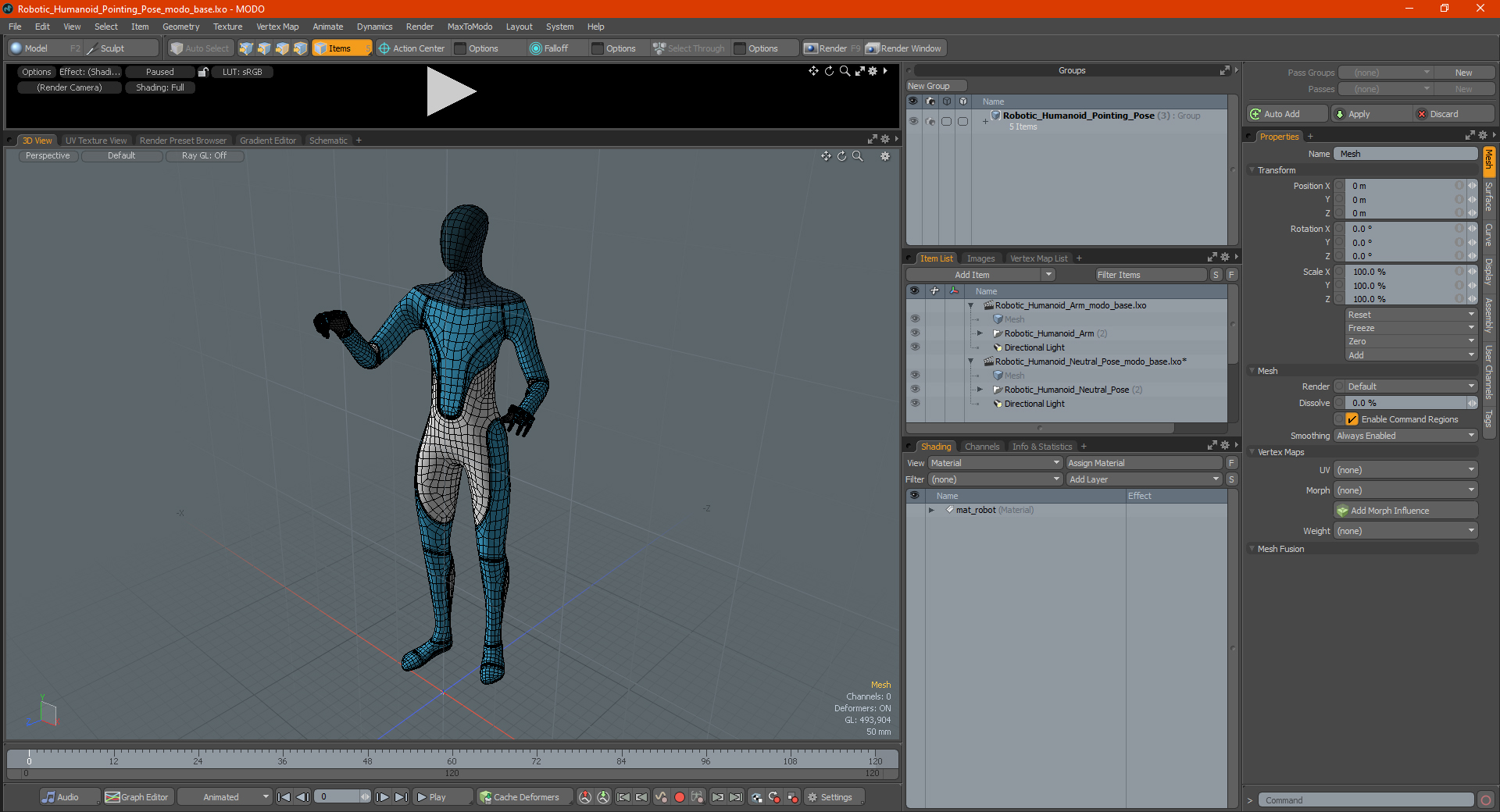Activate Items selection mode

341,48
